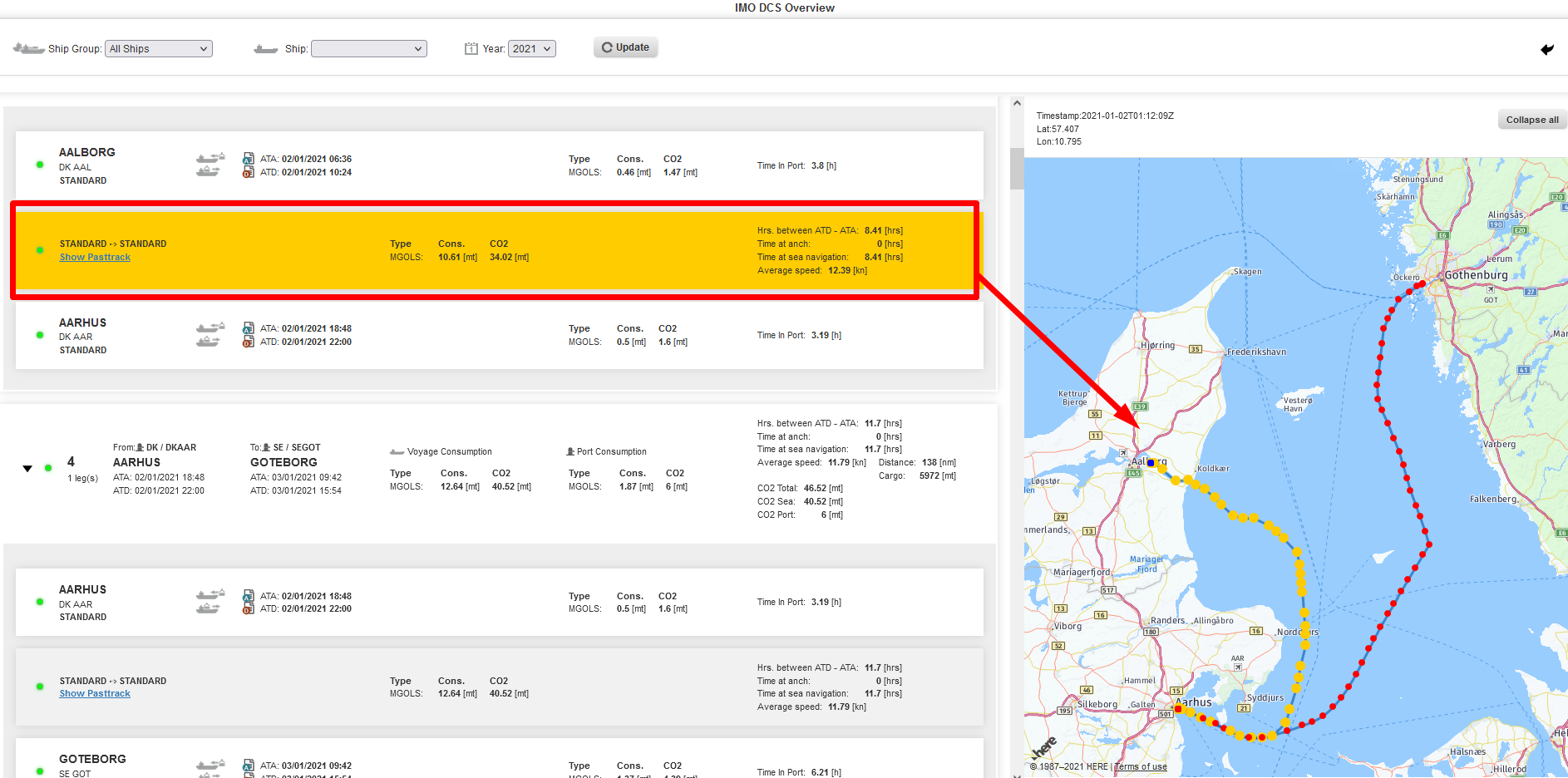Click ATA arrival icon in second AARHUS row
This screenshot has height=778, width=1568.
(248, 596)
